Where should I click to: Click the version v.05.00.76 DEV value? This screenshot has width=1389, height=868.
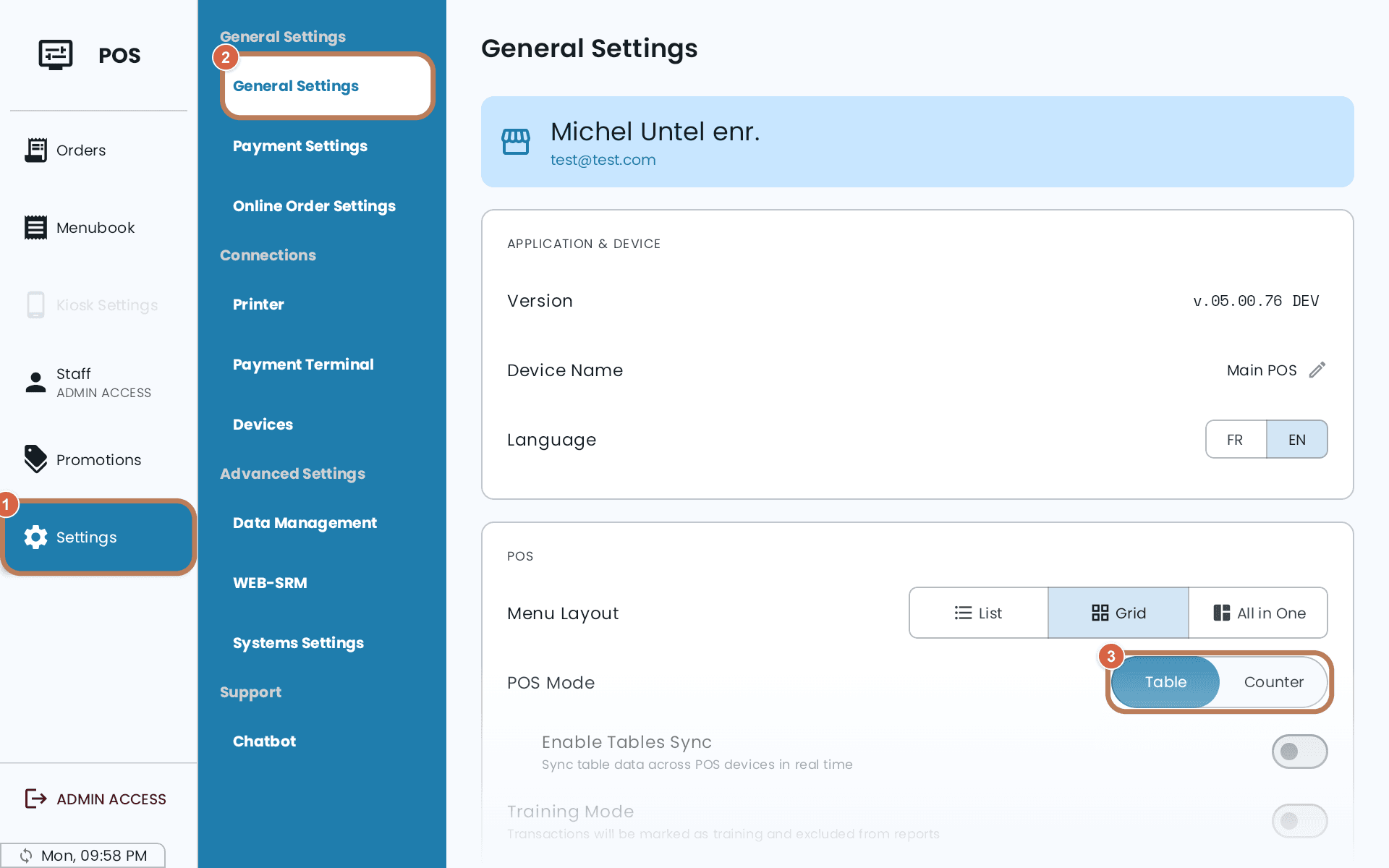(1256, 300)
